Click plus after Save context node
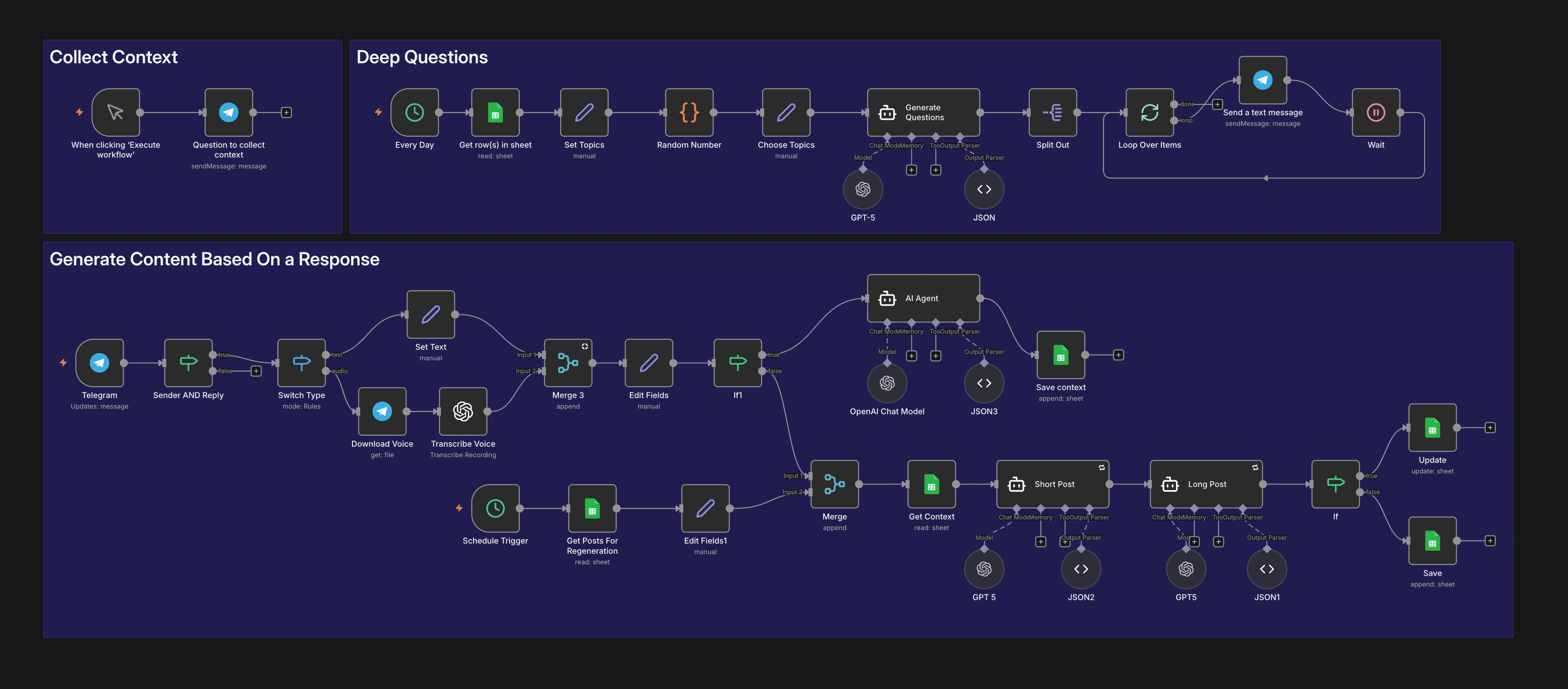1568x689 pixels. (1118, 355)
